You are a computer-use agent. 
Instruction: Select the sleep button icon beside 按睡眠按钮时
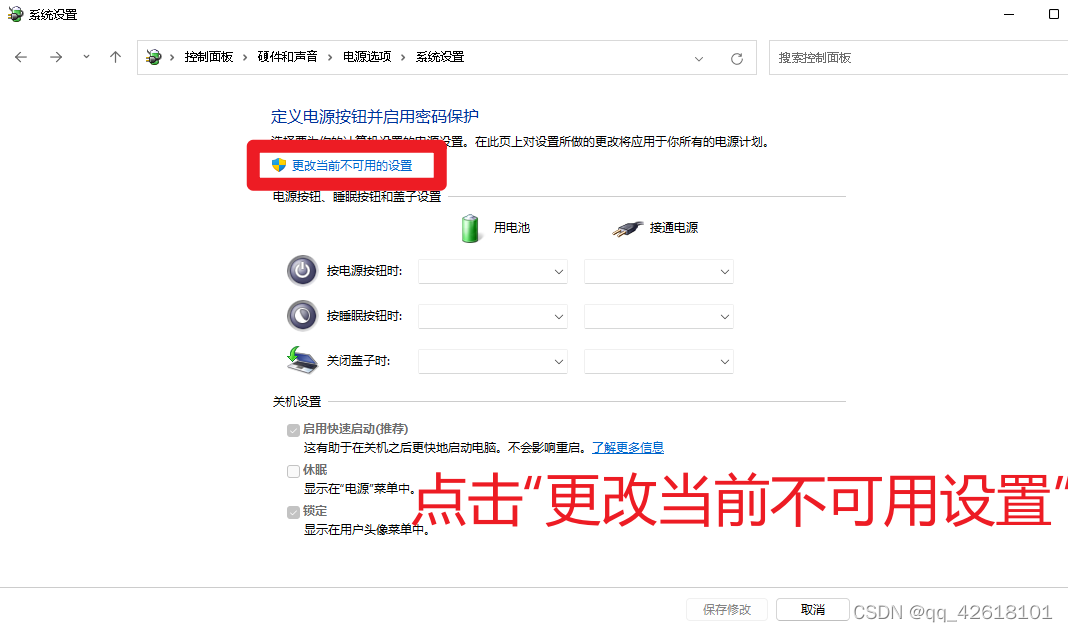pos(302,315)
